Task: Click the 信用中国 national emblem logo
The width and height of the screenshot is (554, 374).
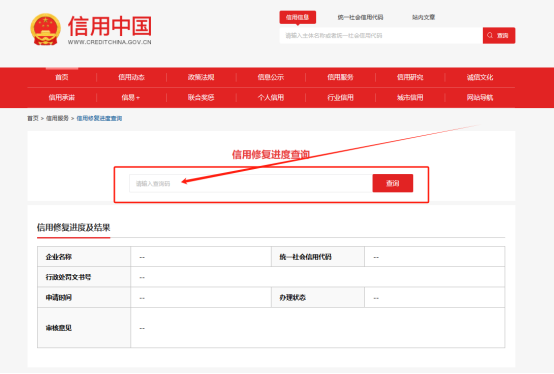Action: click(x=46, y=29)
